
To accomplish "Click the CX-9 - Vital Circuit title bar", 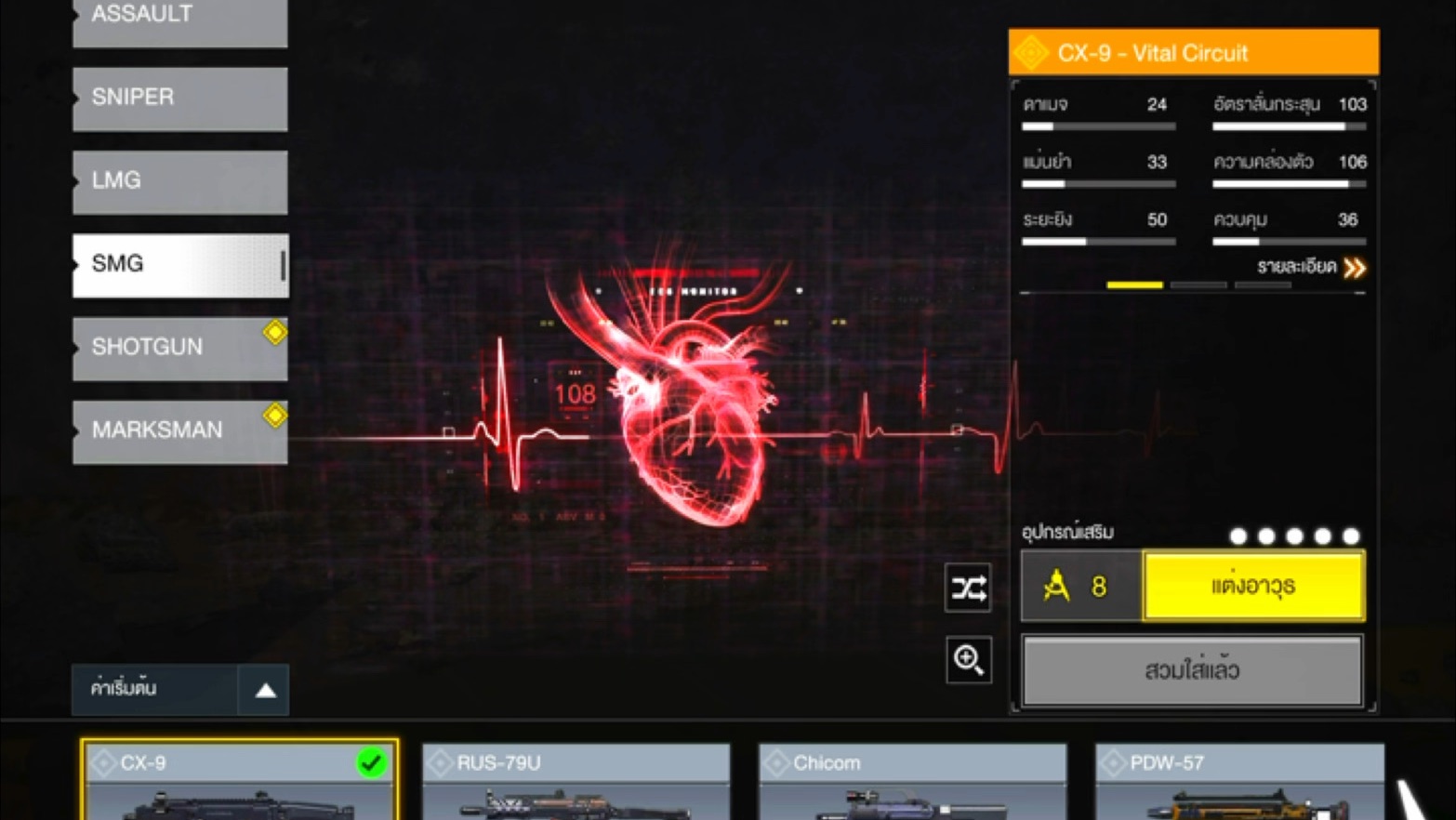I will click(x=1194, y=52).
